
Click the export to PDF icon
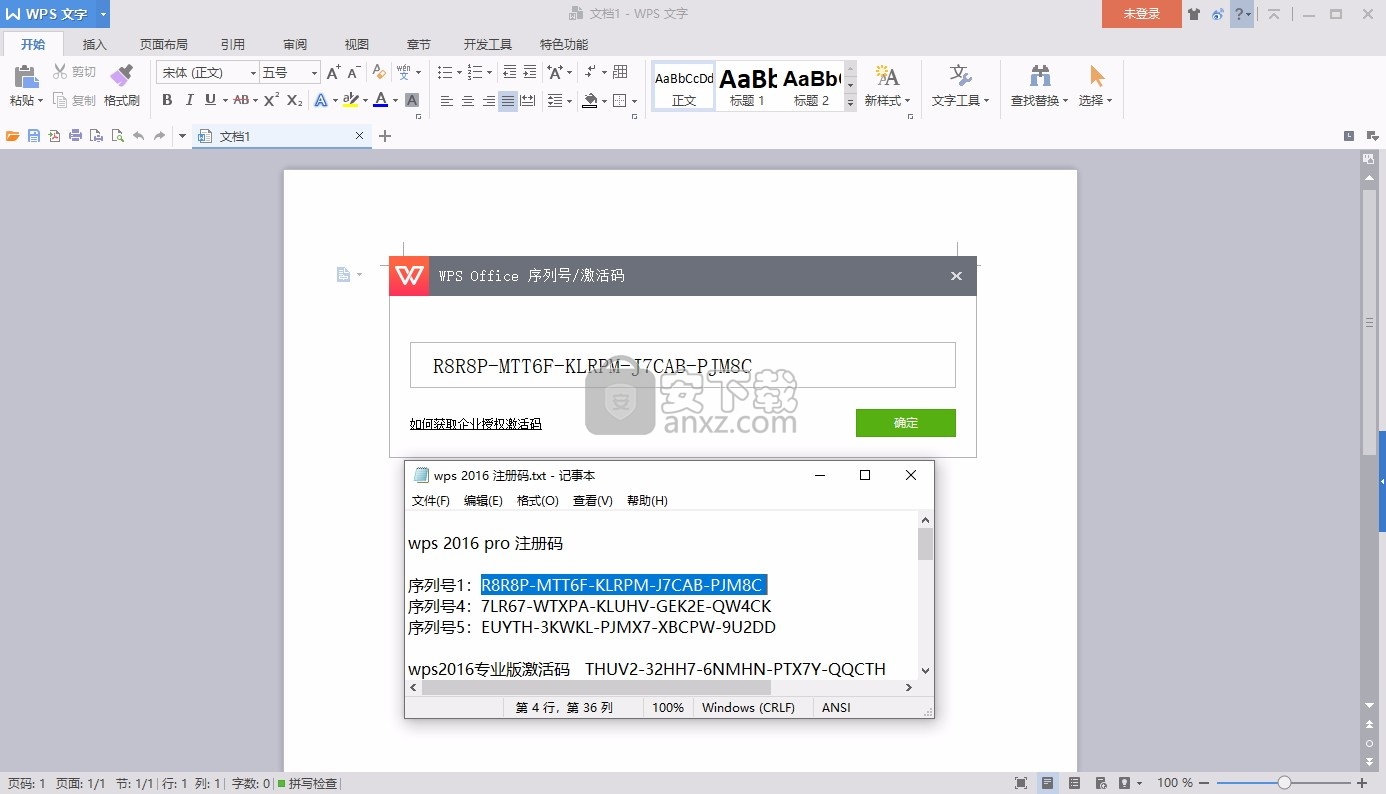(55, 136)
